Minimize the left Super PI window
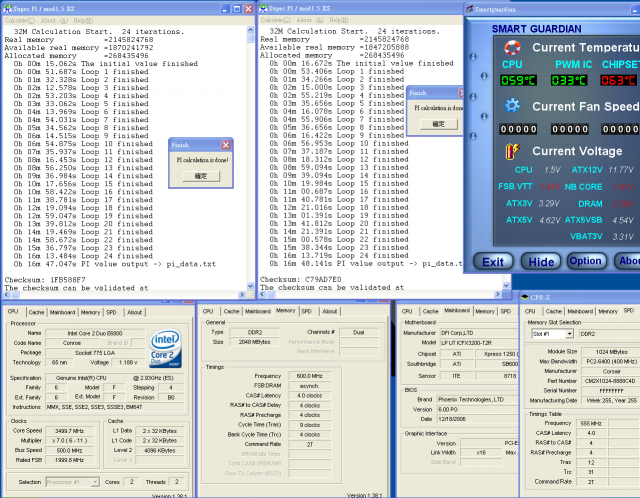640x498 pixels. (x=225, y=9)
